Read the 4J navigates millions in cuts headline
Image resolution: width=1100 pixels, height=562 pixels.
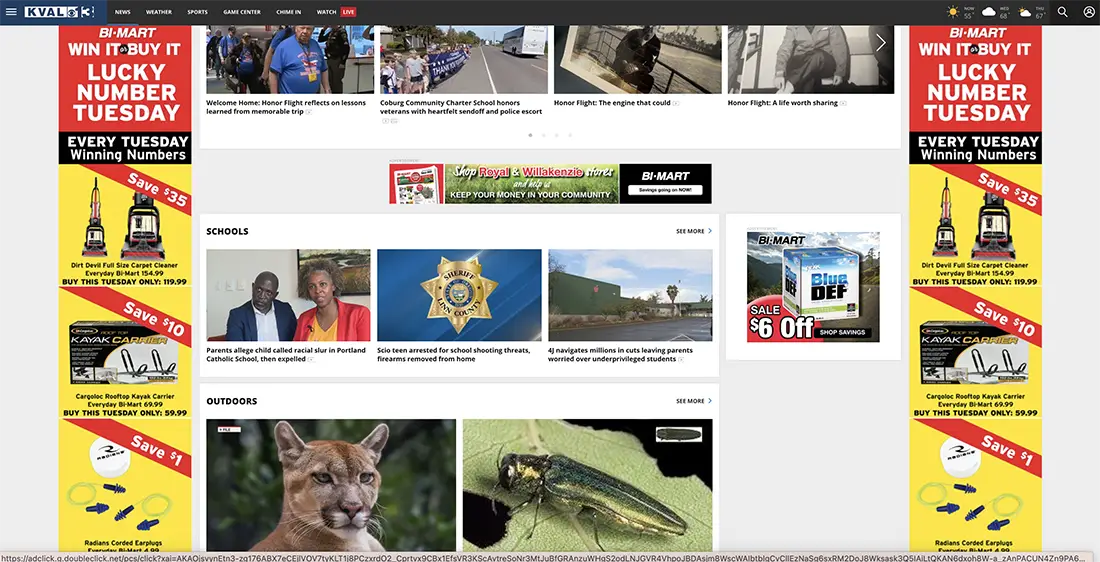click(620, 354)
